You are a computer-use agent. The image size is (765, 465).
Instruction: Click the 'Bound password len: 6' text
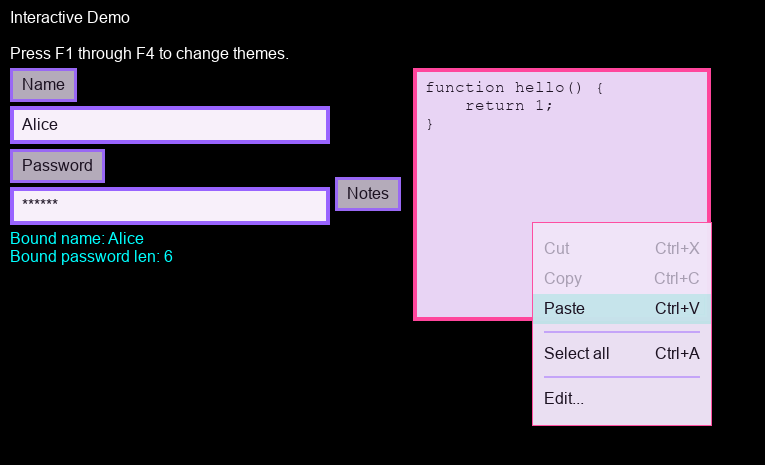91,256
